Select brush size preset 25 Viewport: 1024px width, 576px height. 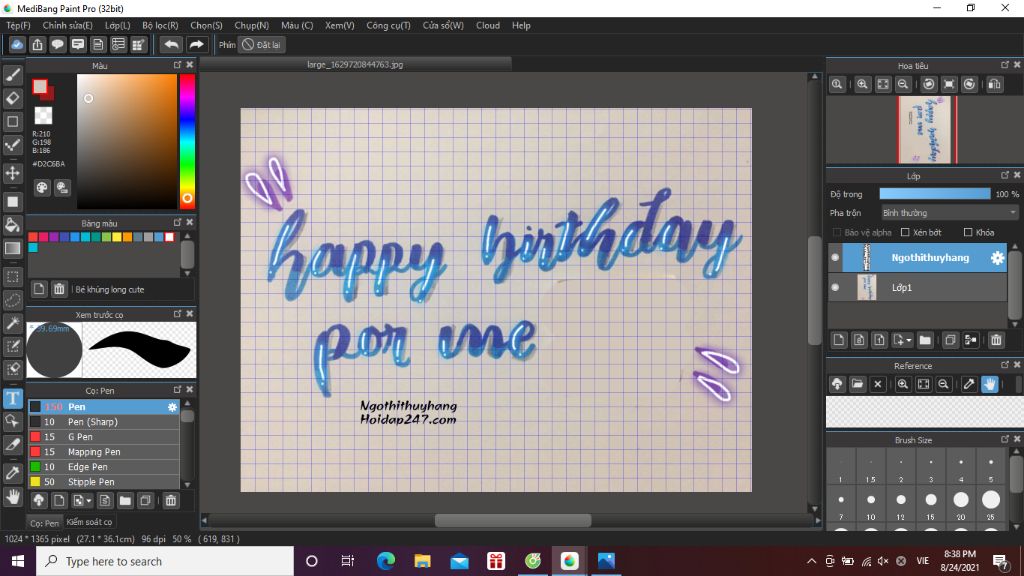coord(991,500)
